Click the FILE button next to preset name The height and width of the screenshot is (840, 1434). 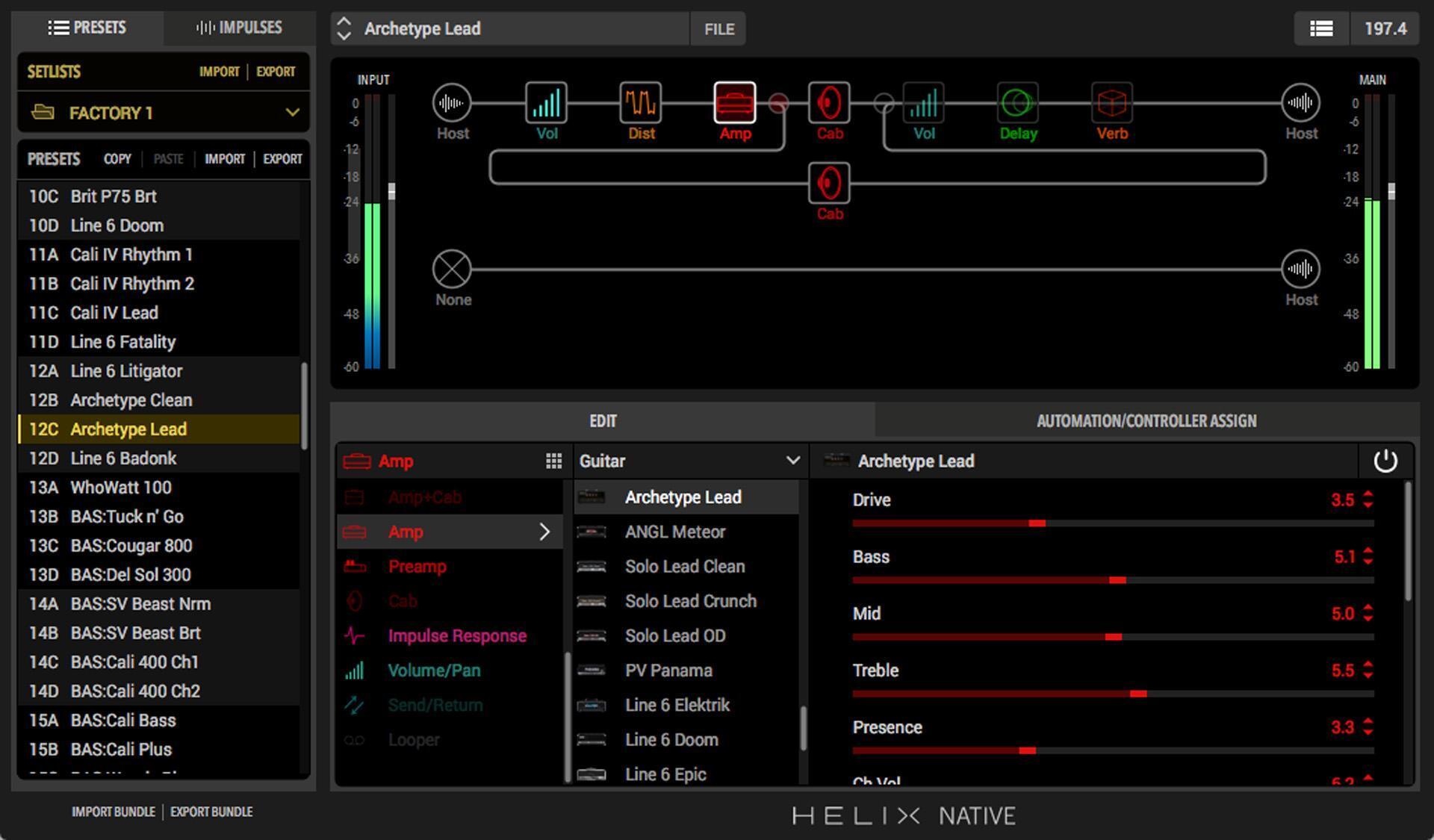tap(717, 28)
